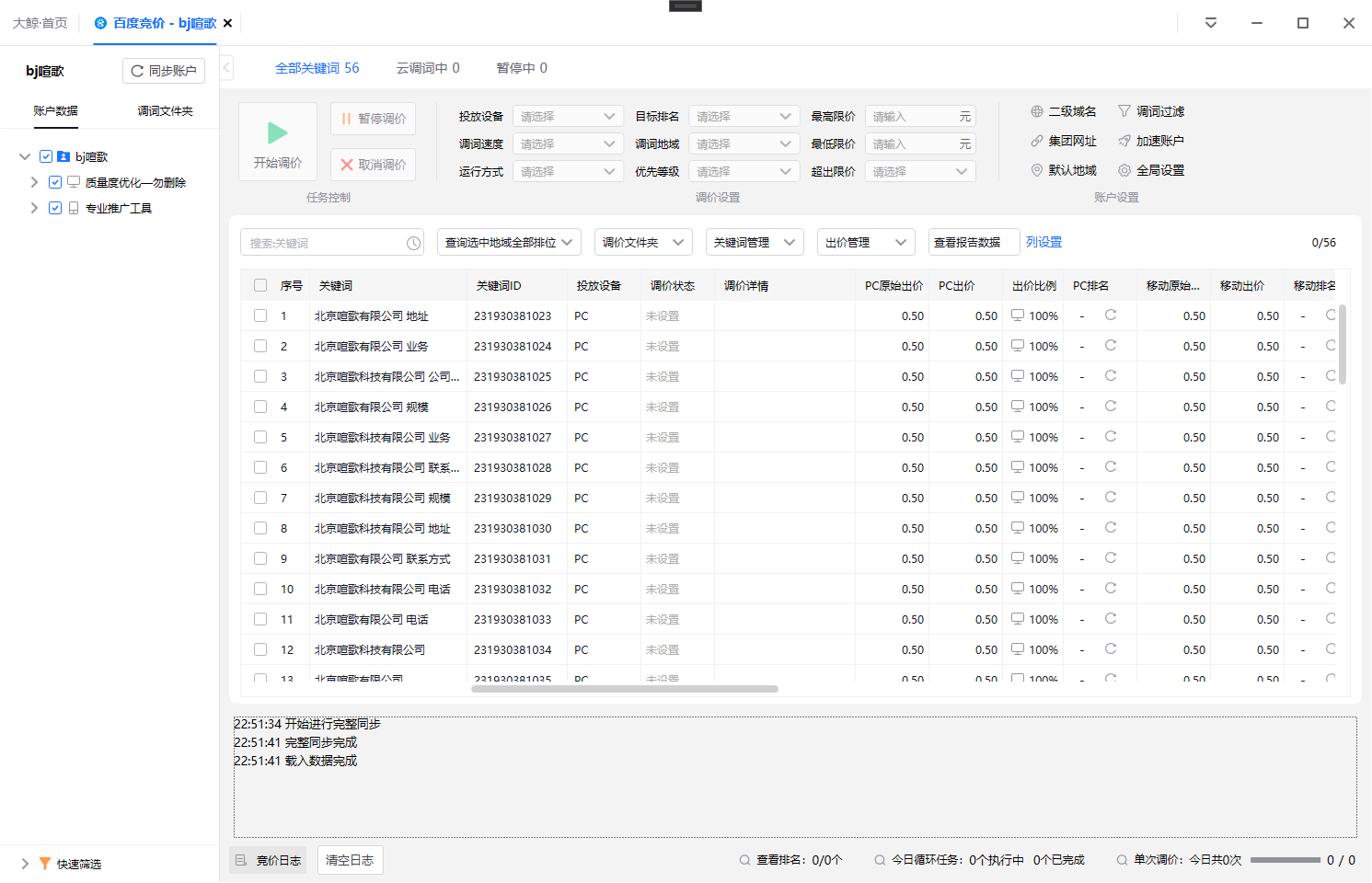Check the row 1 keyword checkbox
This screenshot has height=883, width=1372.
[x=260, y=315]
